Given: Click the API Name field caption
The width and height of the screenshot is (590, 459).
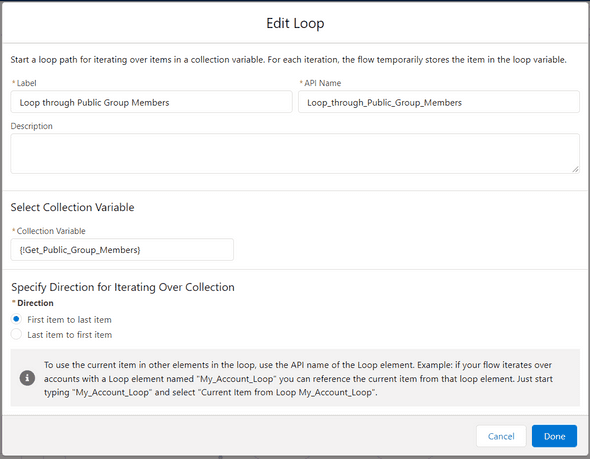Looking at the screenshot, I should (x=320, y=83).
